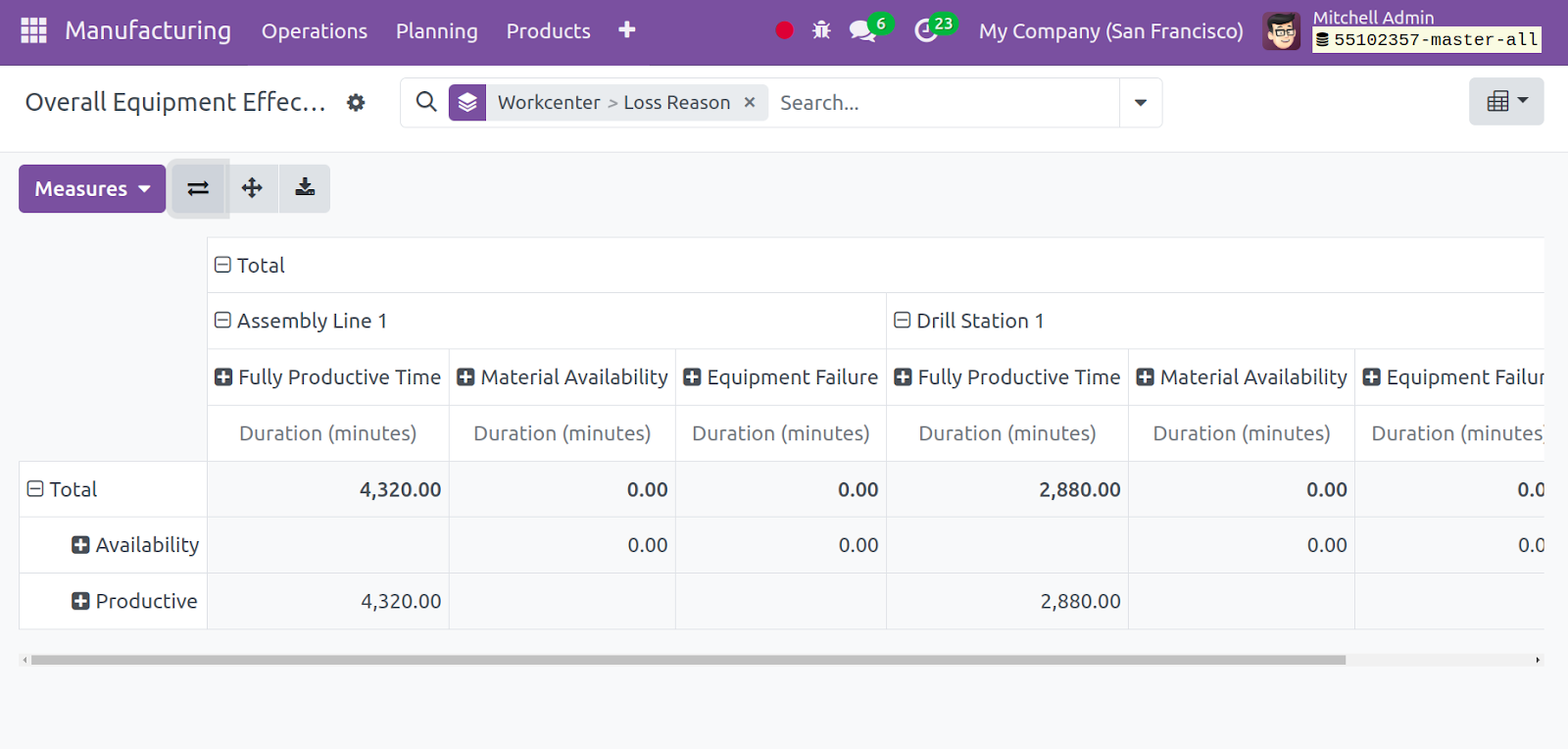Open the settings gear beside report title
This screenshot has height=749, width=1568.
coord(356,103)
